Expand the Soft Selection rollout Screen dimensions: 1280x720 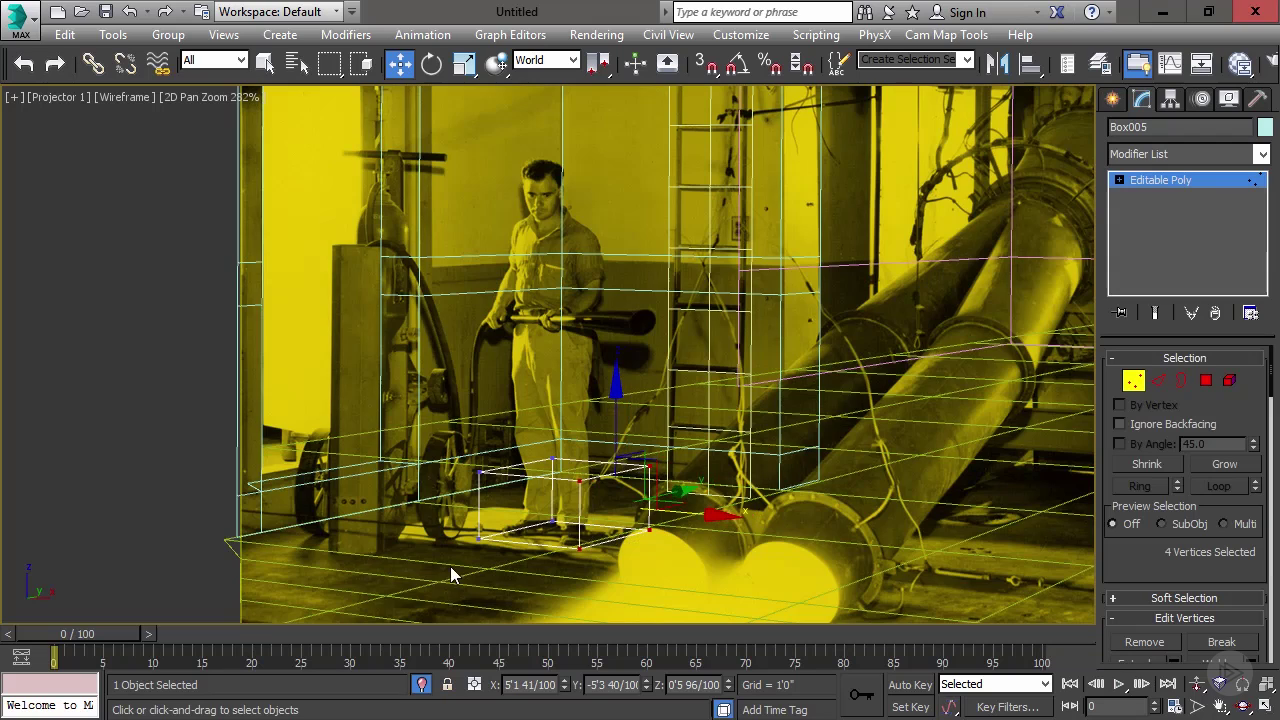pyautogui.click(x=1184, y=598)
